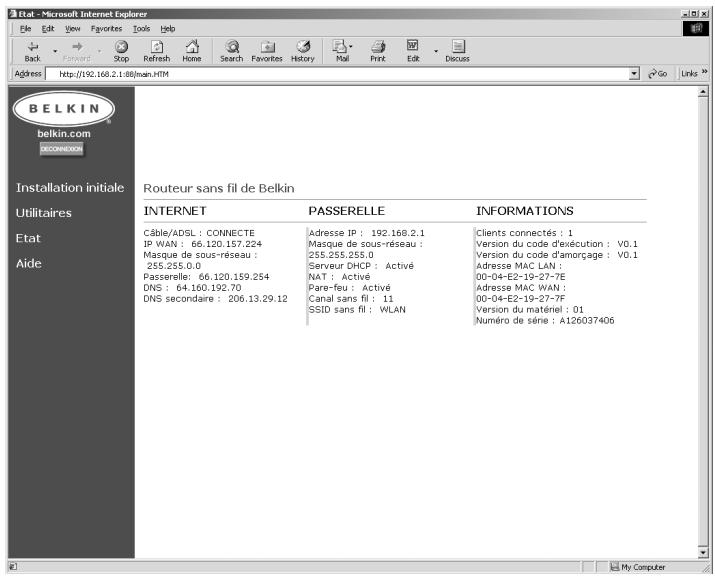Open the Help menu

point(168,29)
